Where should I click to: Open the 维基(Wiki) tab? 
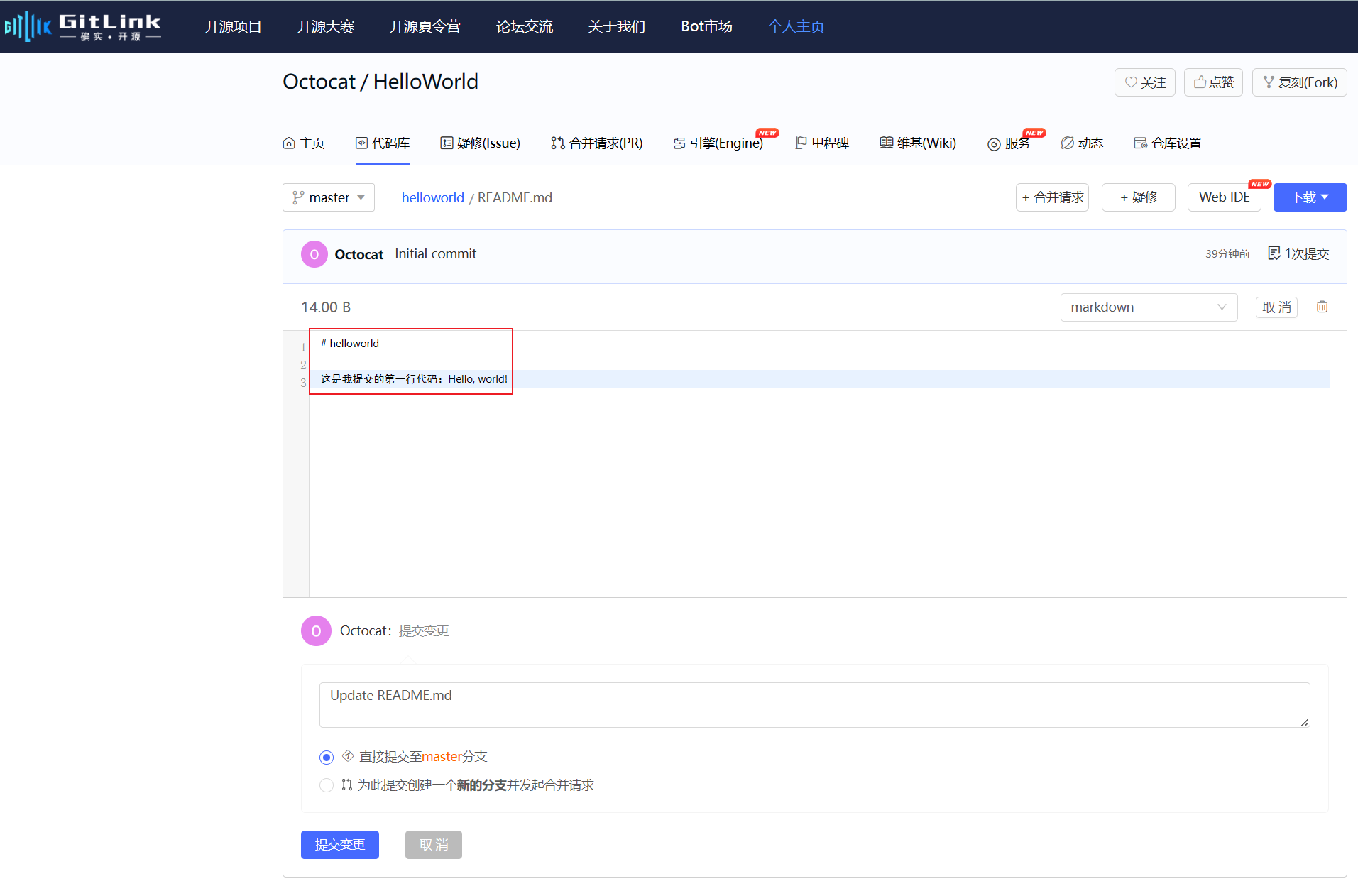coord(918,143)
